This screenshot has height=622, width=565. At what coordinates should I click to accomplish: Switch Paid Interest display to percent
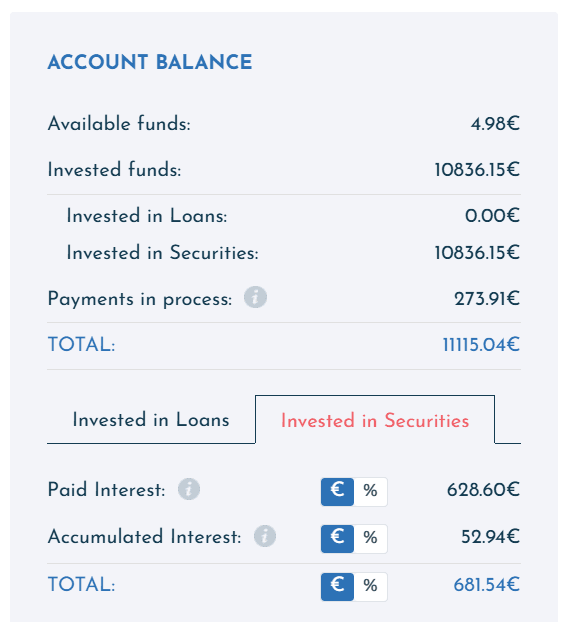click(x=370, y=491)
